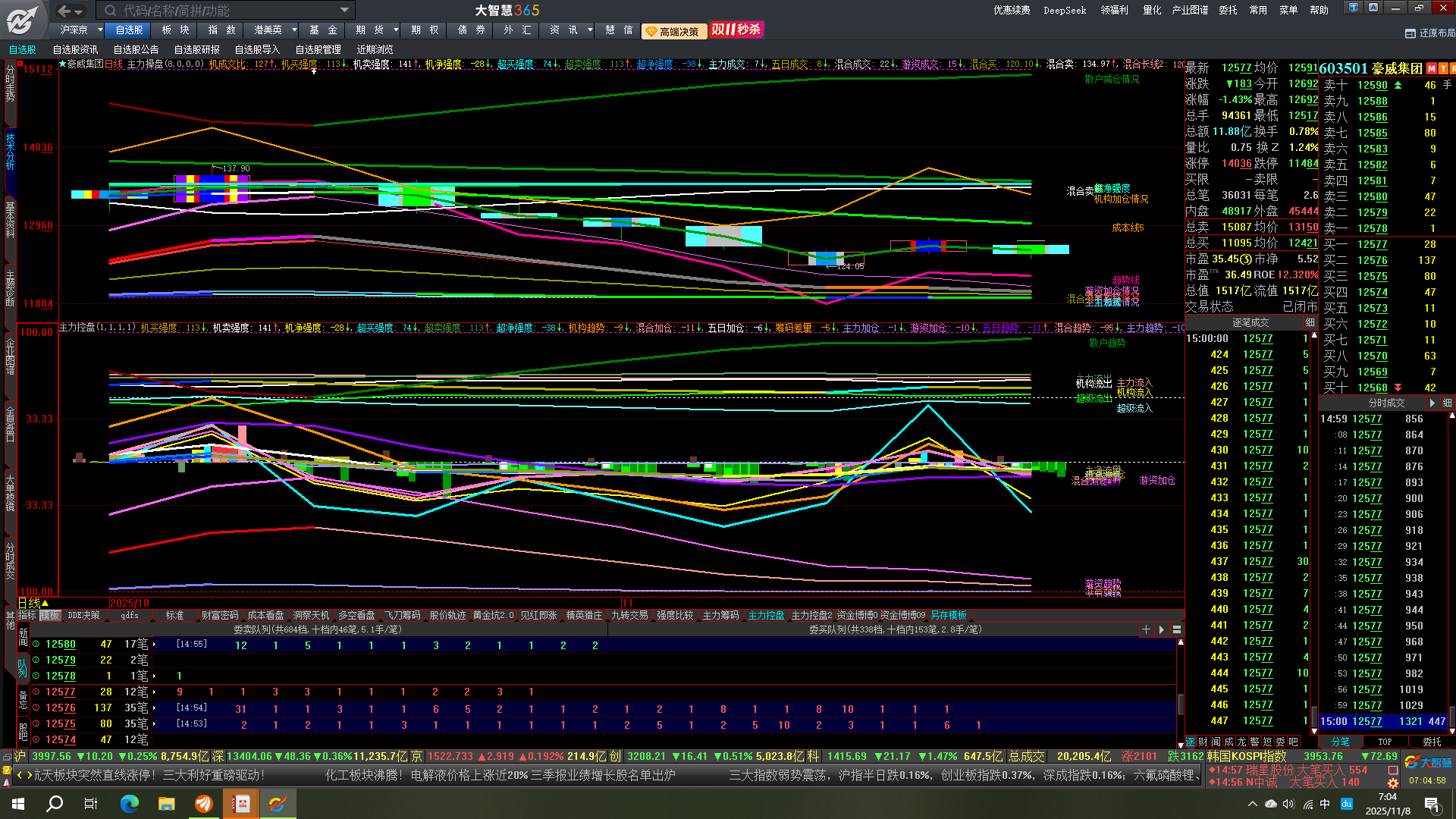The width and height of the screenshot is (1456, 819).
Task: Expand the 港美英 dropdown arrow
Action: point(294,30)
